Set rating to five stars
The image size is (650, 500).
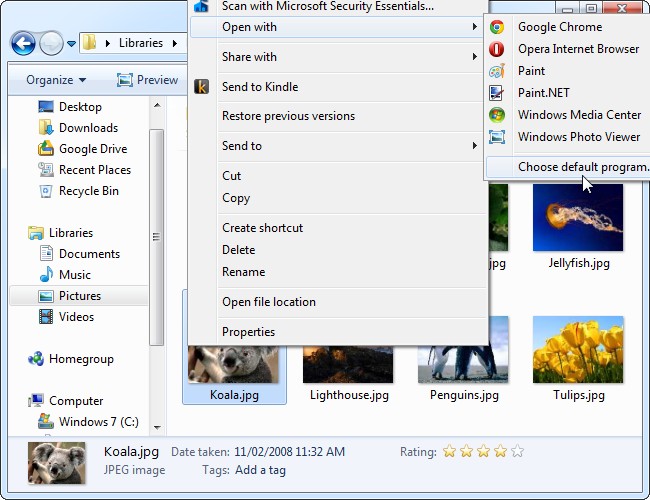[517, 451]
